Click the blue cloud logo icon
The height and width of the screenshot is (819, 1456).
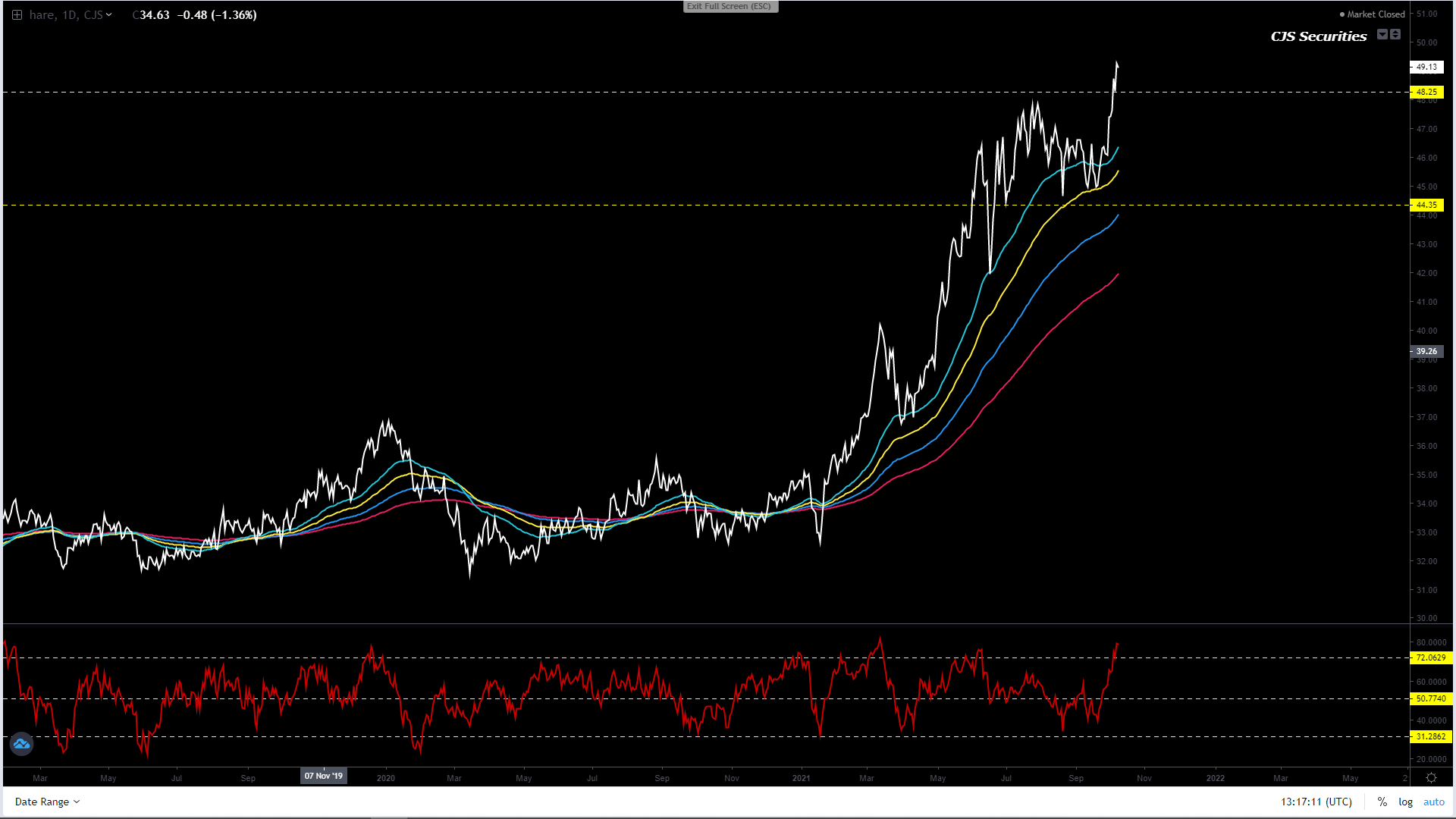coord(21,744)
